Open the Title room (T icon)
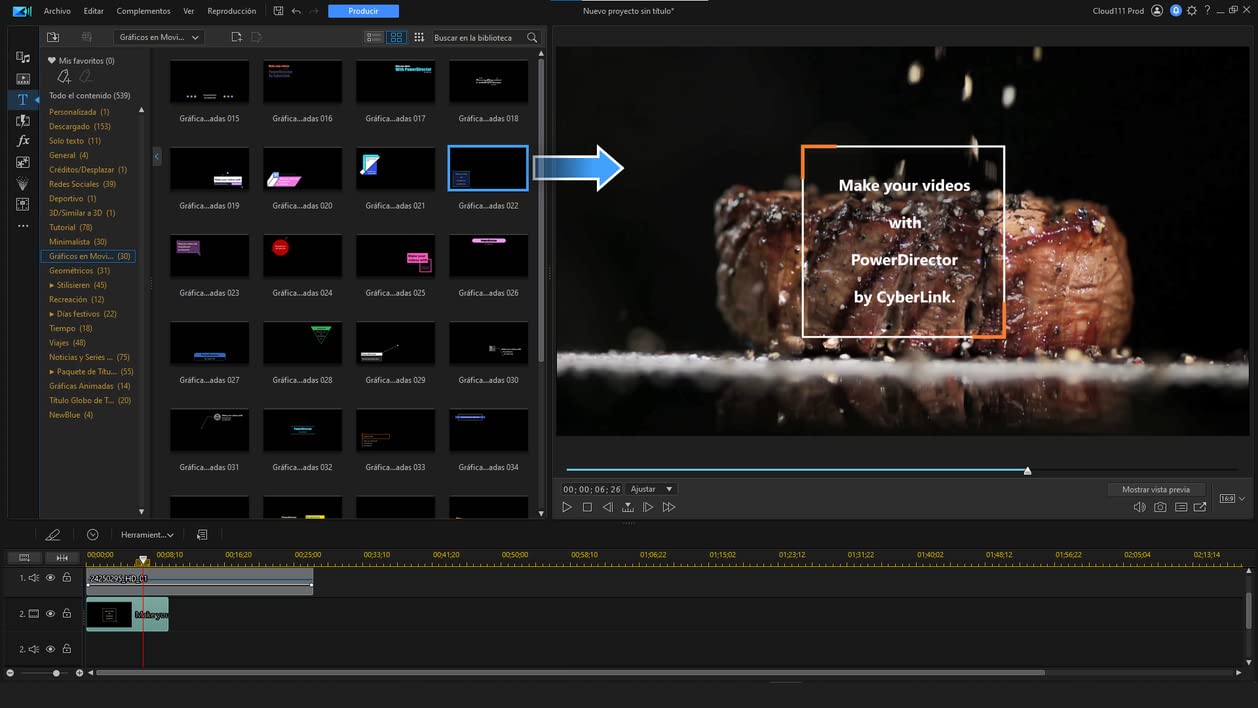Image resolution: width=1258 pixels, height=708 pixels. (23, 100)
